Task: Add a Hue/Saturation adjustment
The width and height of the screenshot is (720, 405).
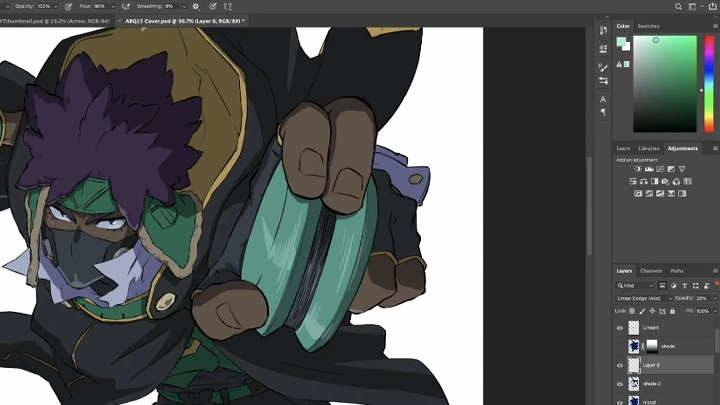Action: click(x=632, y=181)
